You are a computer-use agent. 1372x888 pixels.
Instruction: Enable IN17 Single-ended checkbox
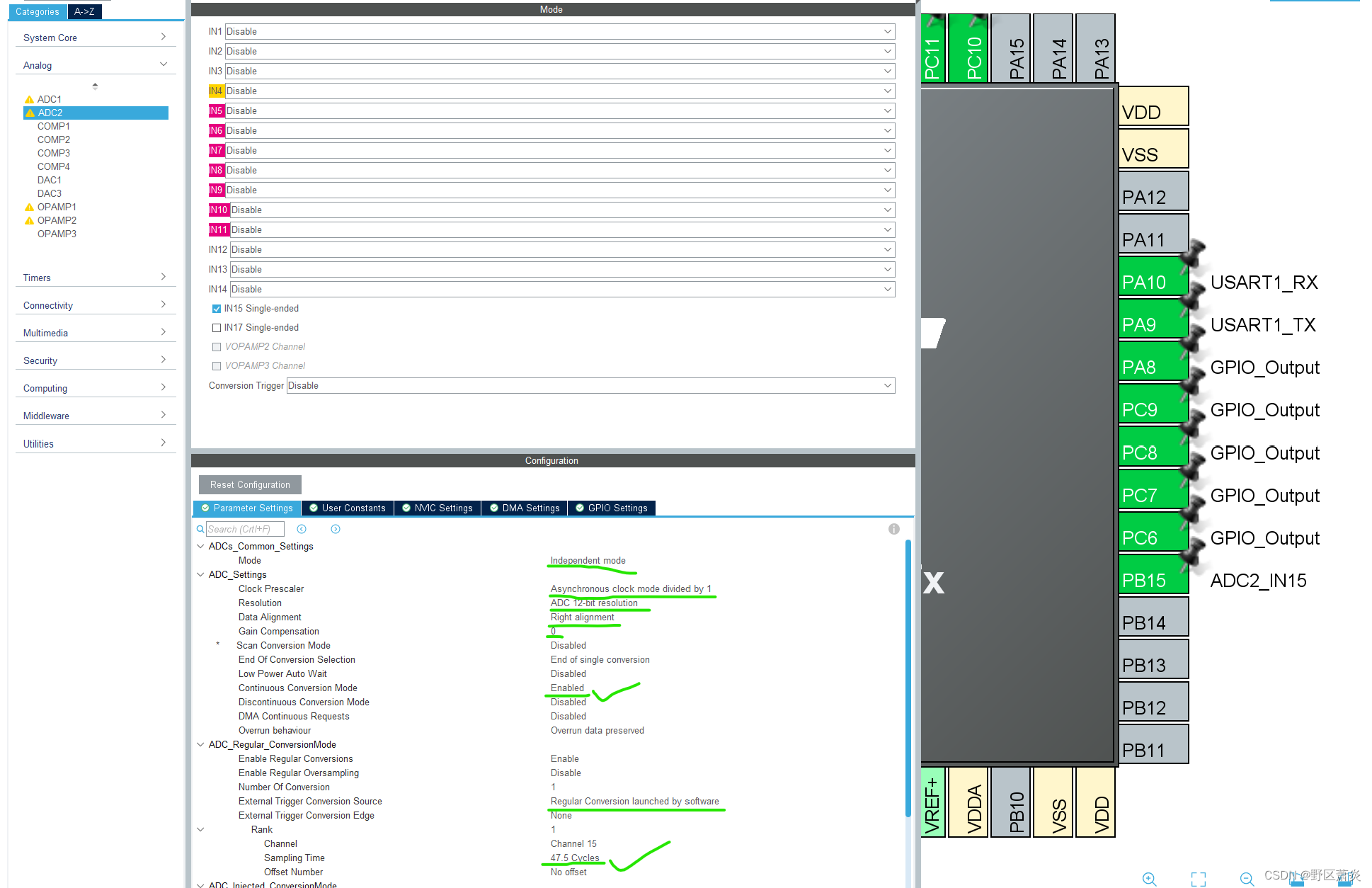[x=217, y=328]
